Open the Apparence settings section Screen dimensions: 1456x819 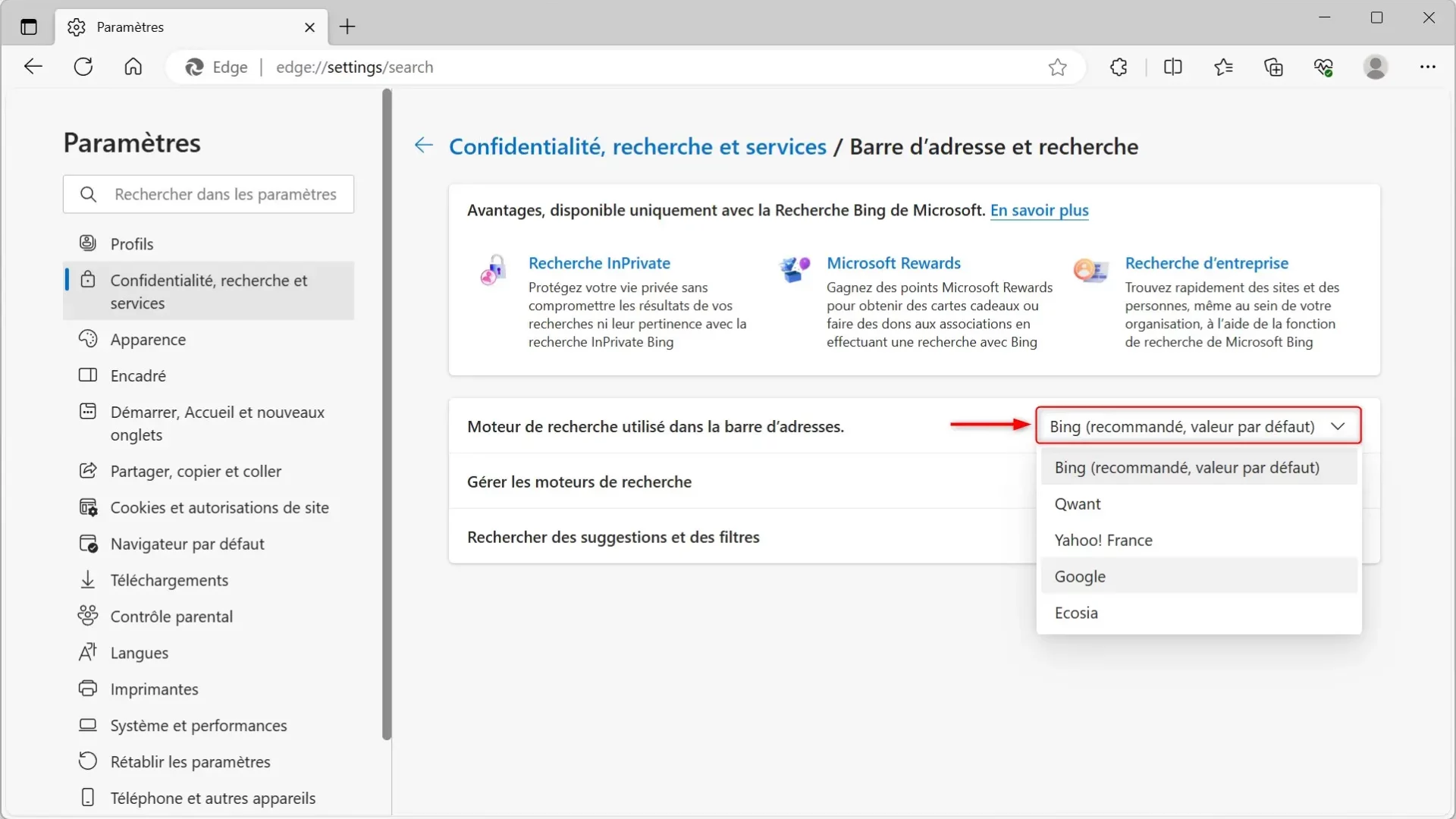click(x=209, y=339)
